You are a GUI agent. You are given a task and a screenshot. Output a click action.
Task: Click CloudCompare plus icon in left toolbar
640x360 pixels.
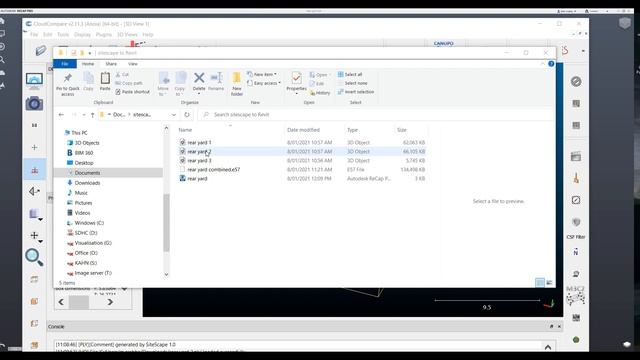[x=34, y=147]
